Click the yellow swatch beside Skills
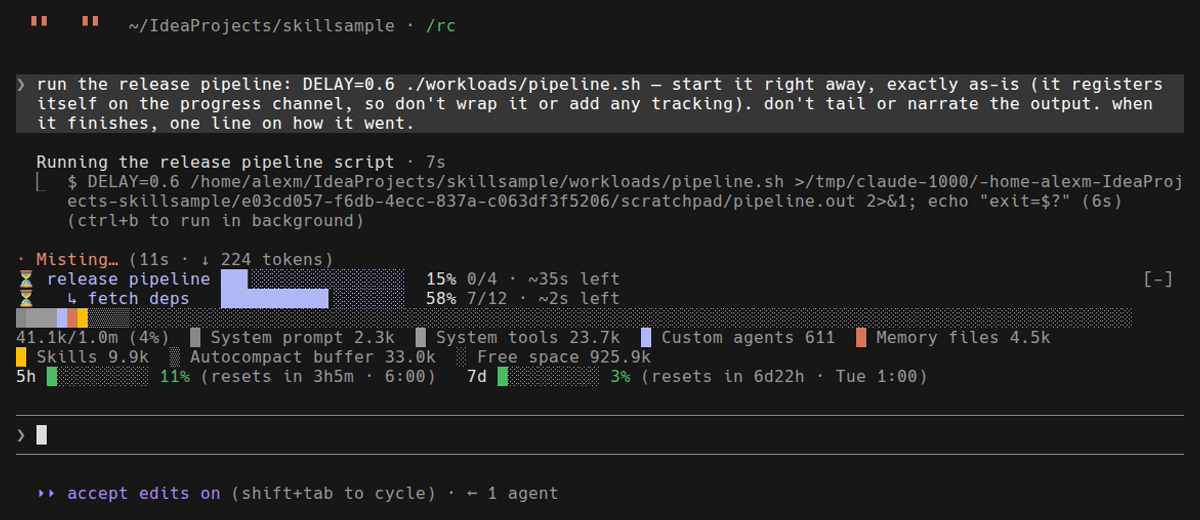This screenshot has height=520, width=1200. pyautogui.click(x=21, y=357)
